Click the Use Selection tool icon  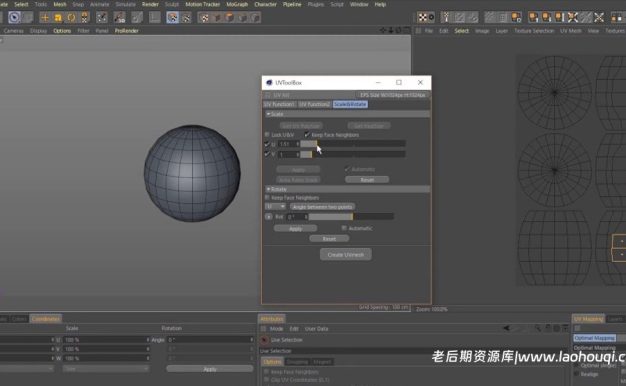pos(264,340)
